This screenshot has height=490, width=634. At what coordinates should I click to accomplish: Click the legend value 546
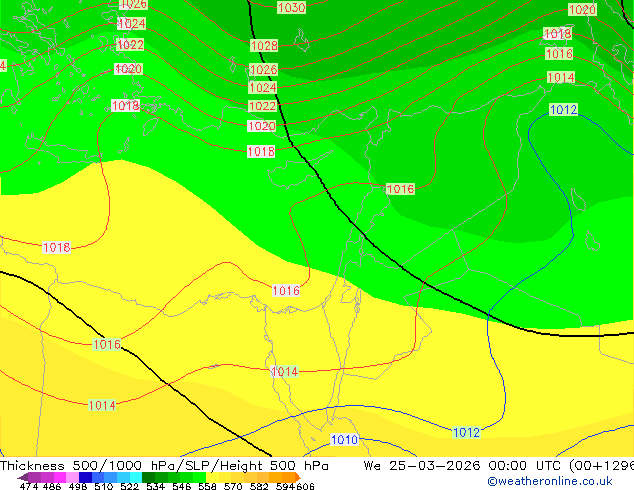tap(182, 486)
